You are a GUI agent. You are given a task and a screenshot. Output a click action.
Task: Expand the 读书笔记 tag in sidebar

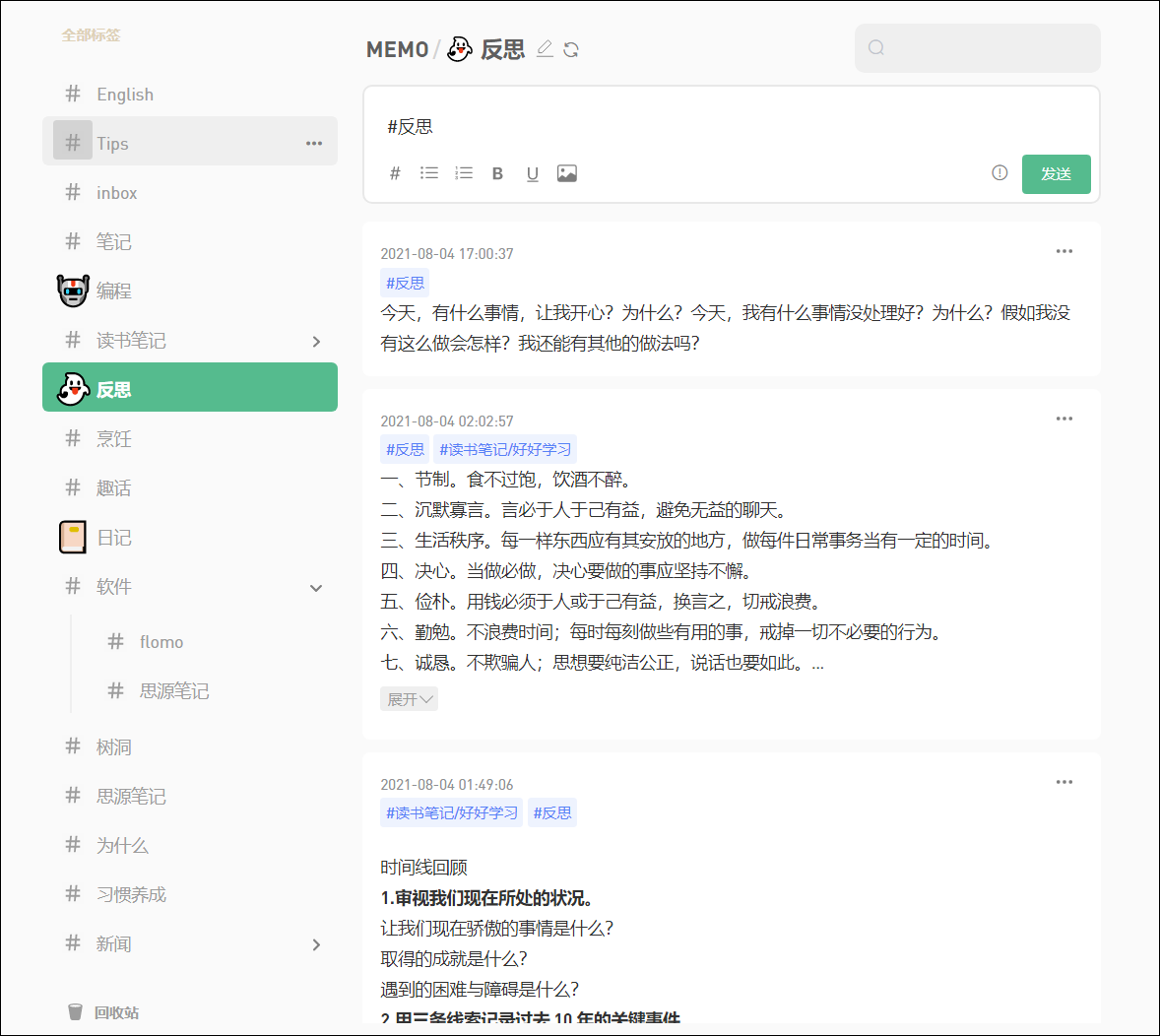[316, 342]
